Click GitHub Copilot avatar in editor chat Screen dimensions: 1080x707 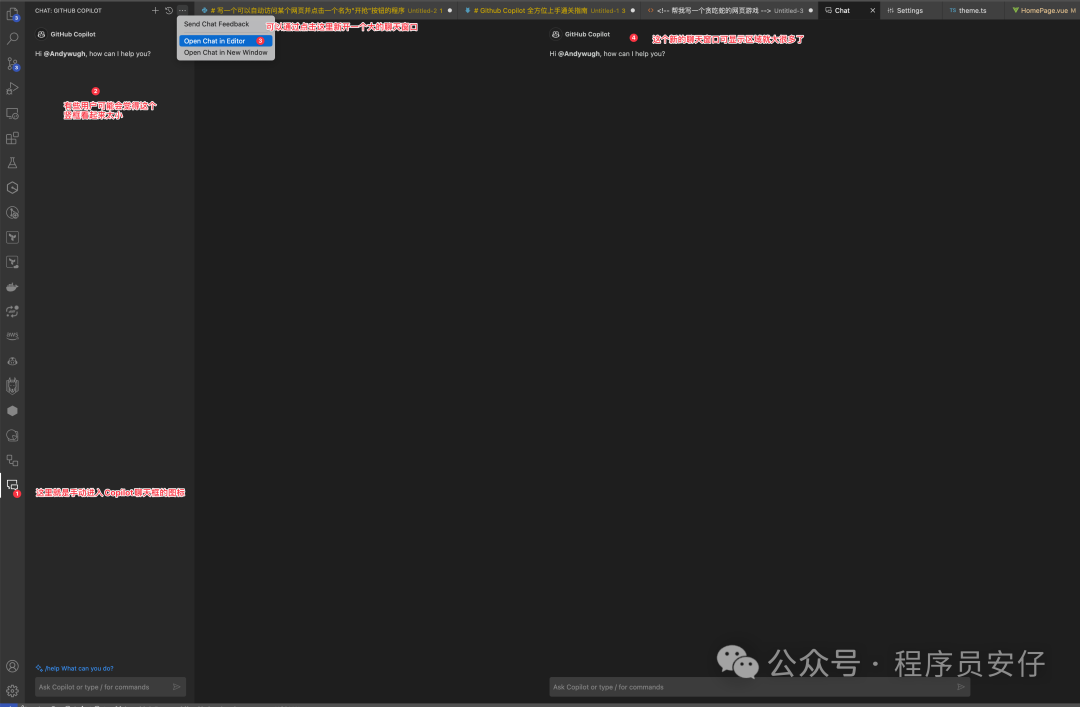point(556,34)
